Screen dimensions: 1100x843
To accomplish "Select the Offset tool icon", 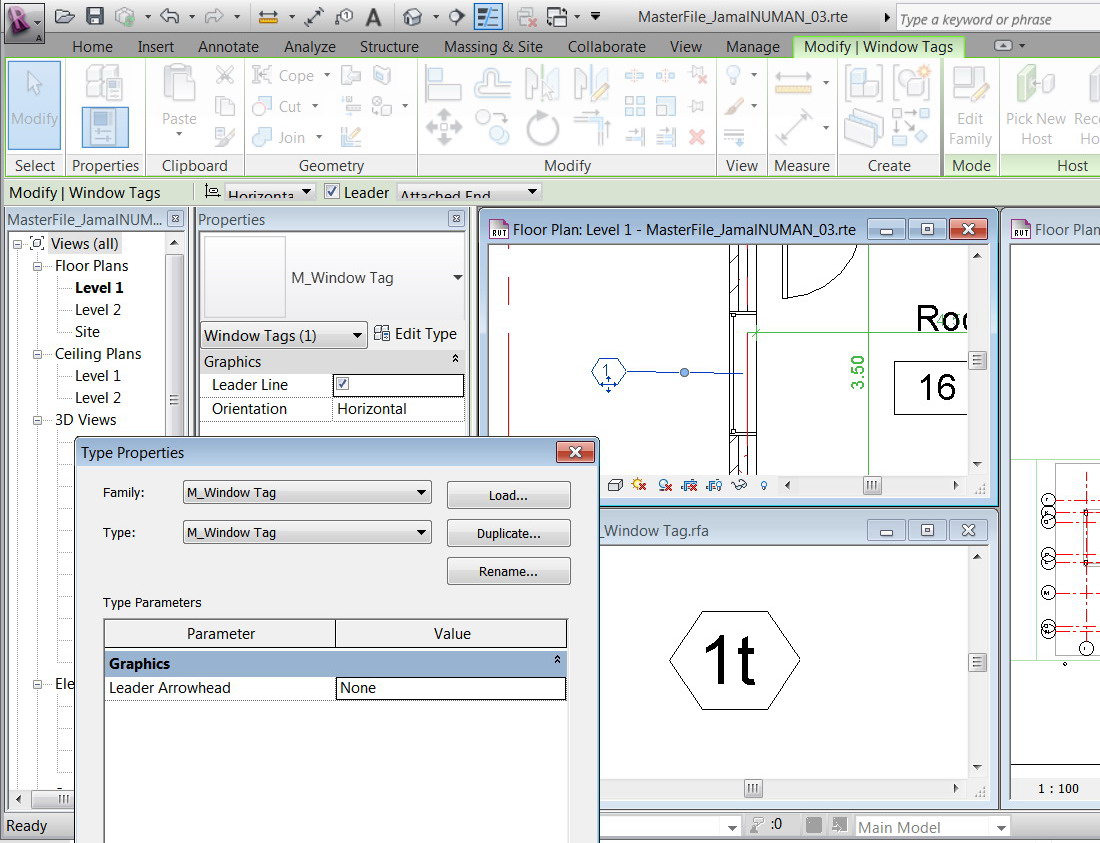I will (x=492, y=84).
